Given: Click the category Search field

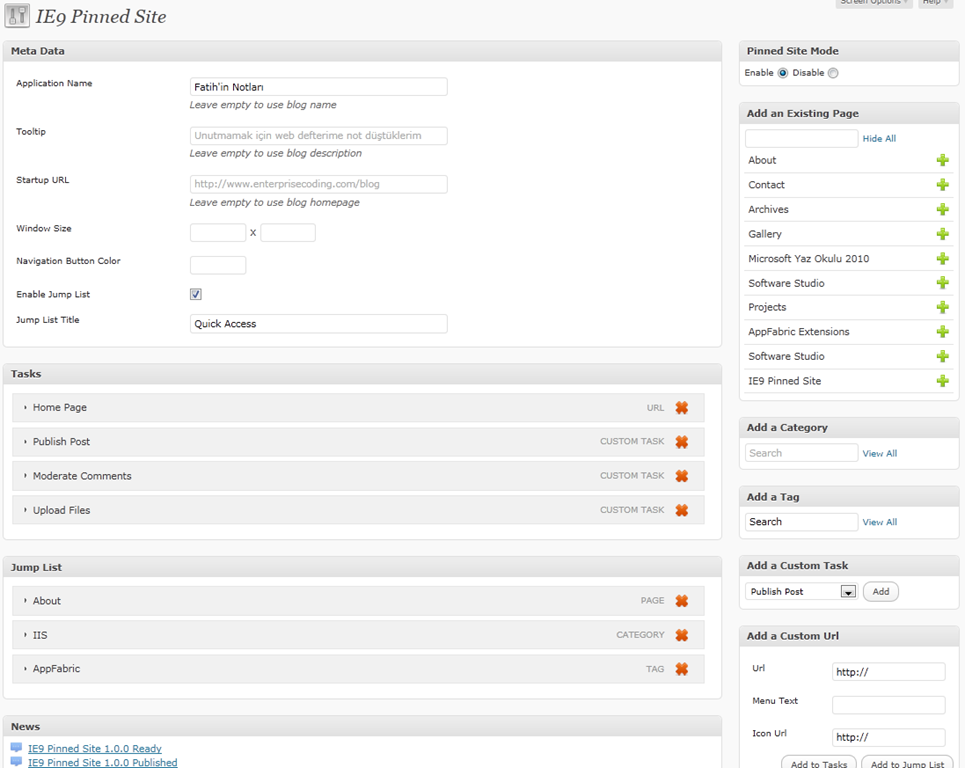Looking at the screenshot, I should click(x=801, y=453).
